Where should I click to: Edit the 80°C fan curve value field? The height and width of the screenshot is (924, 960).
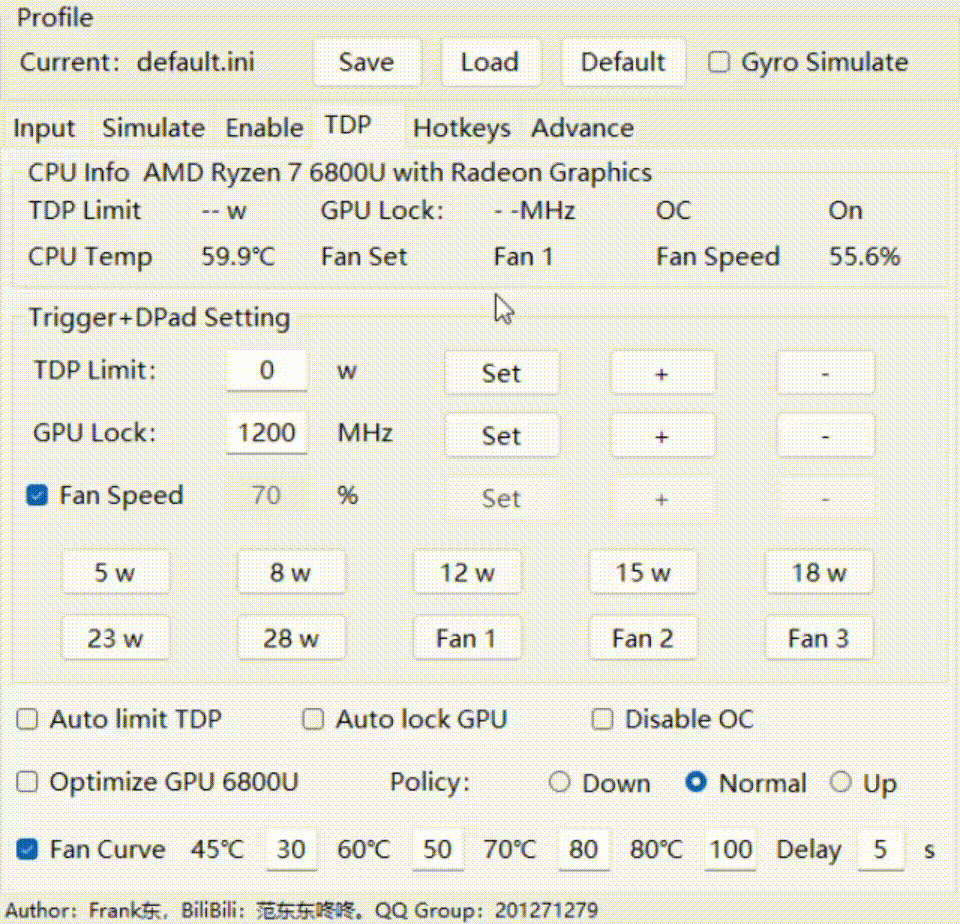coord(730,849)
